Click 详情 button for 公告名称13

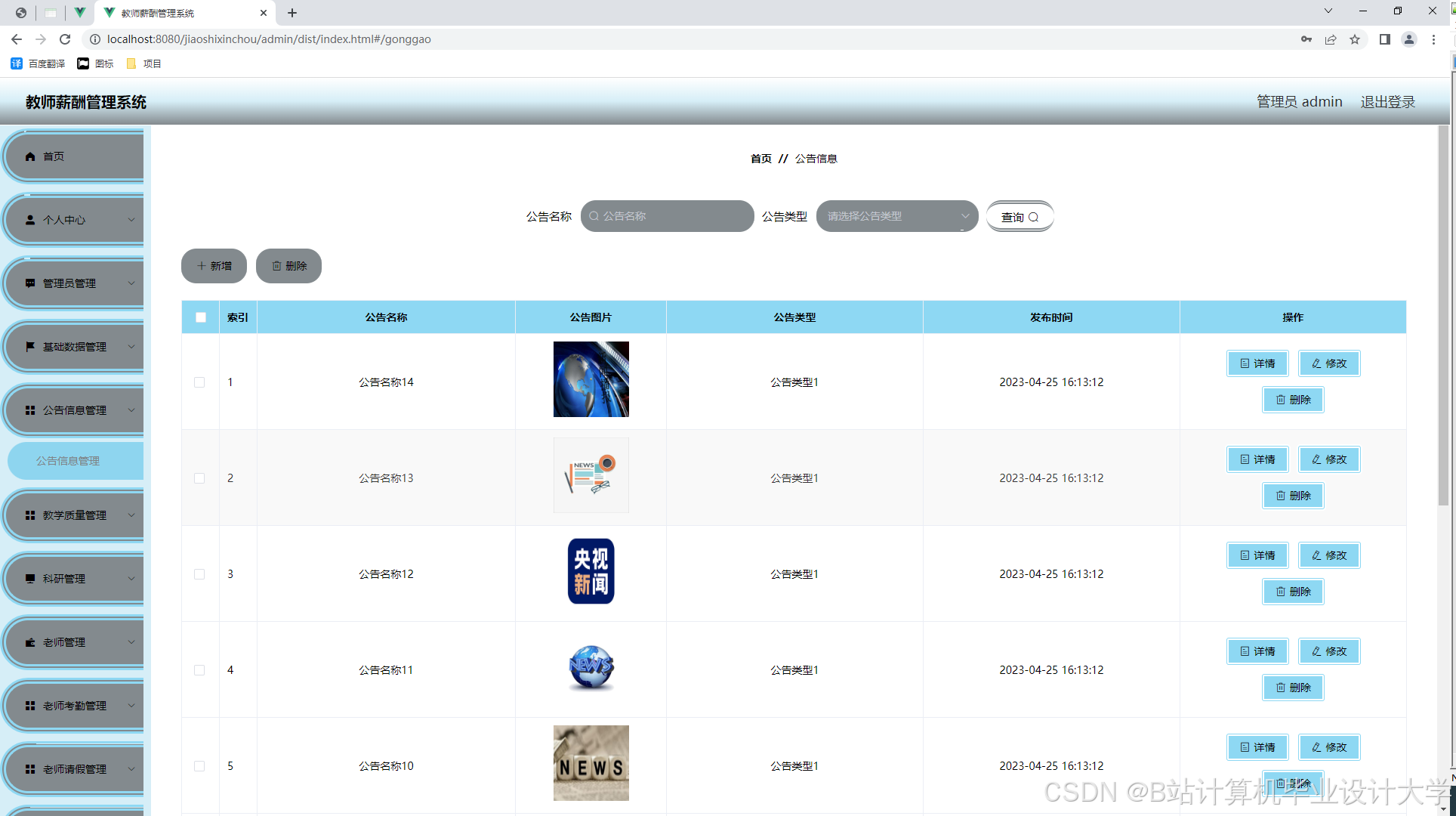pyautogui.click(x=1257, y=459)
